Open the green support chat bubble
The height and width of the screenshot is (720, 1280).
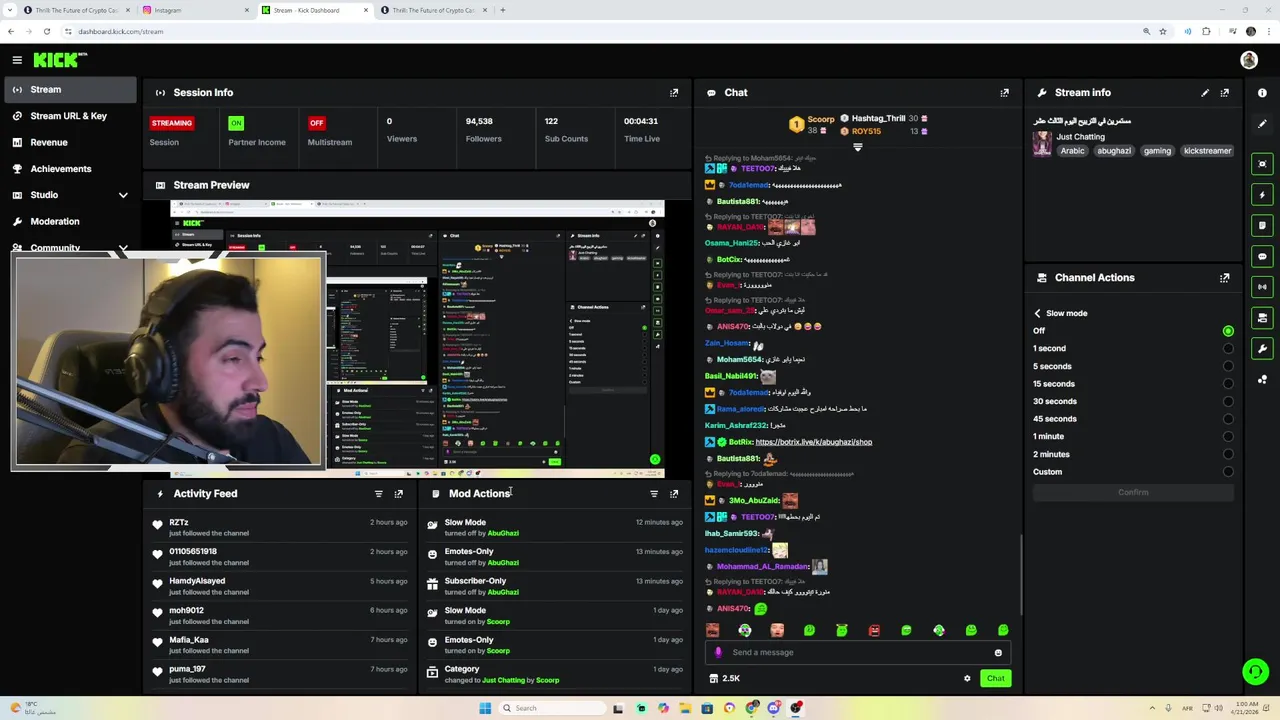(x=1255, y=672)
